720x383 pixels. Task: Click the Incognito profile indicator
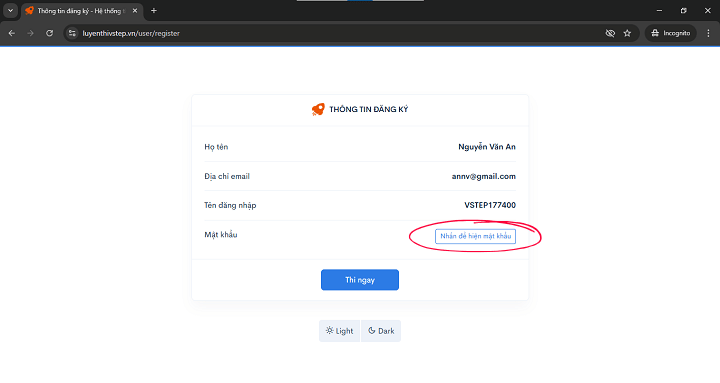[x=670, y=33]
